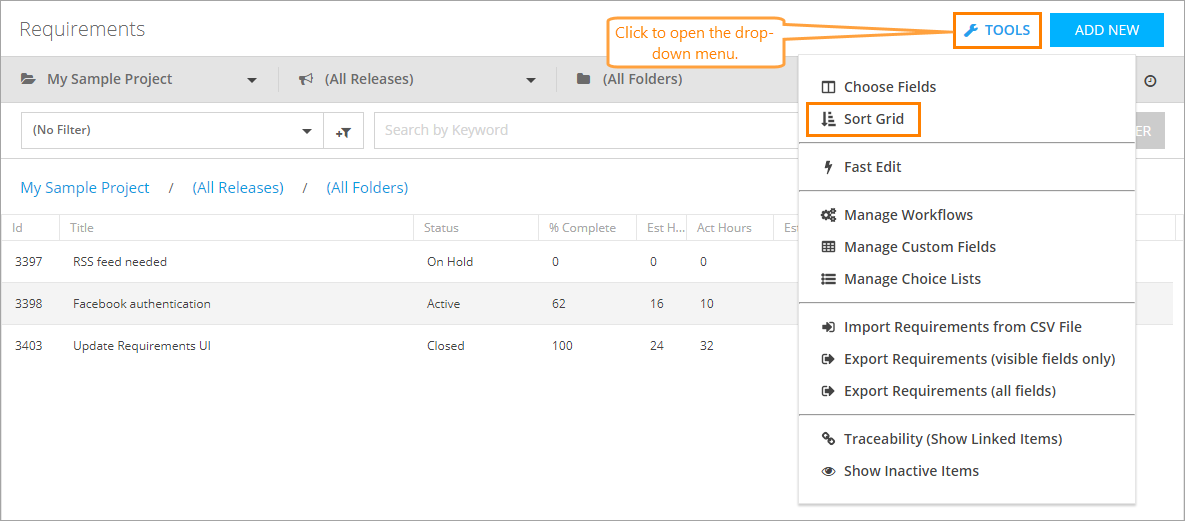
Task: Choose Import Requirements from CSV File
Action: pyautogui.click(x=962, y=327)
